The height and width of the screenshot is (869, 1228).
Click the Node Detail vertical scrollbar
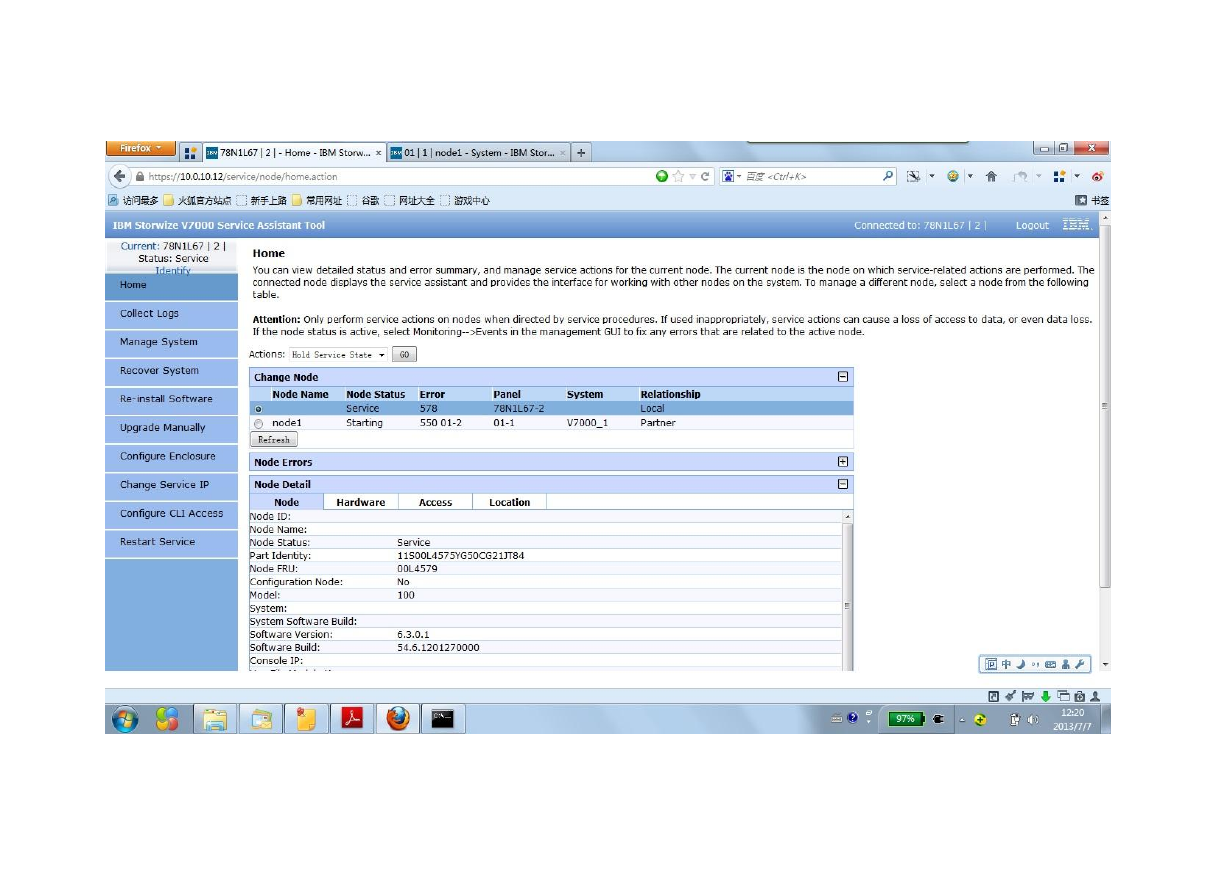coord(848,590)
